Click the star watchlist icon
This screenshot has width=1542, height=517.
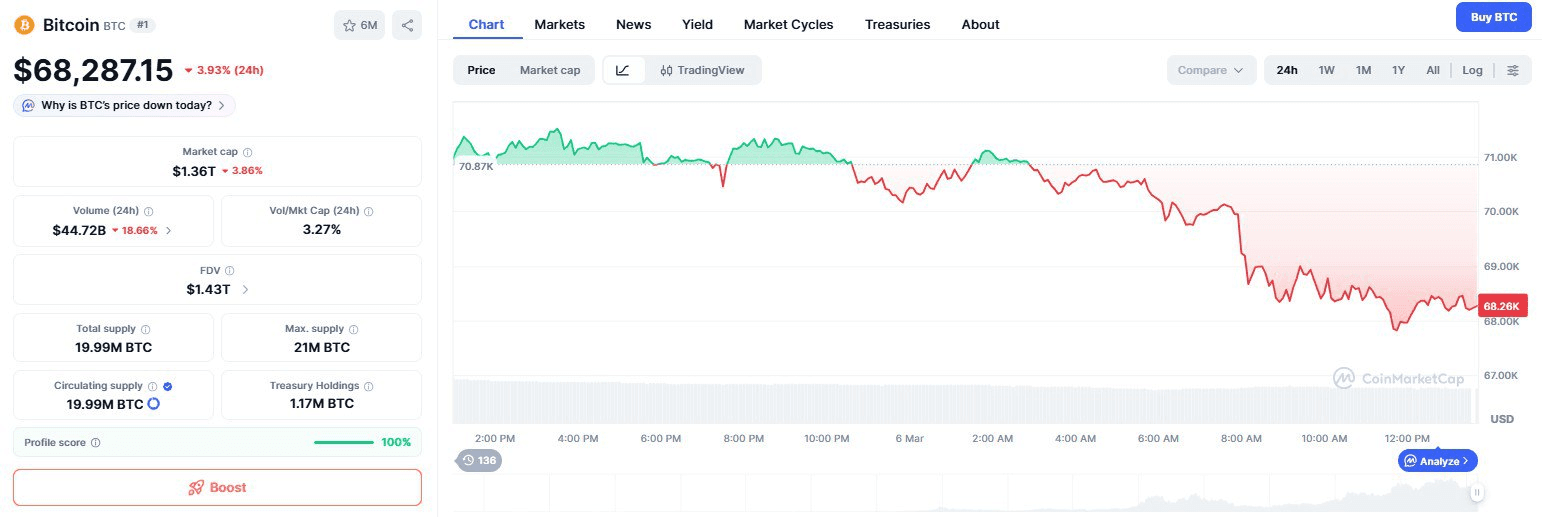click(x=349, y=26)
